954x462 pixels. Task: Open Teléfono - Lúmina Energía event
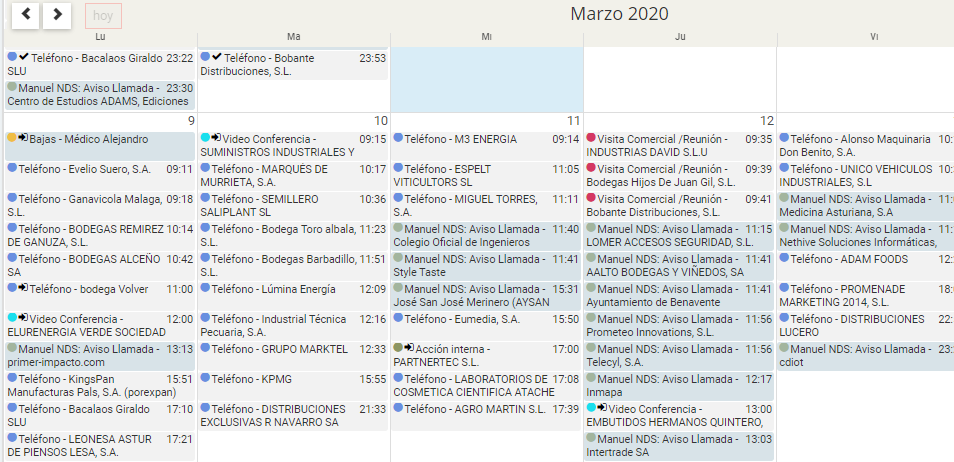[293, 295]
